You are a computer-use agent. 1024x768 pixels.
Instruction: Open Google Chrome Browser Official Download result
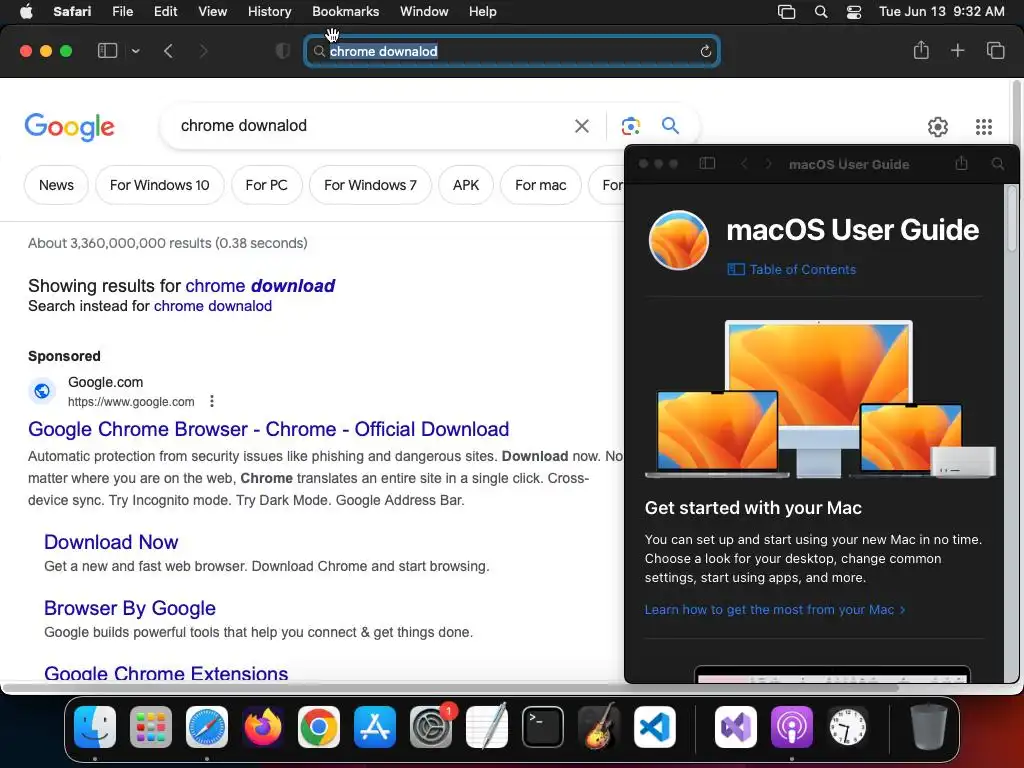[268, 429]
